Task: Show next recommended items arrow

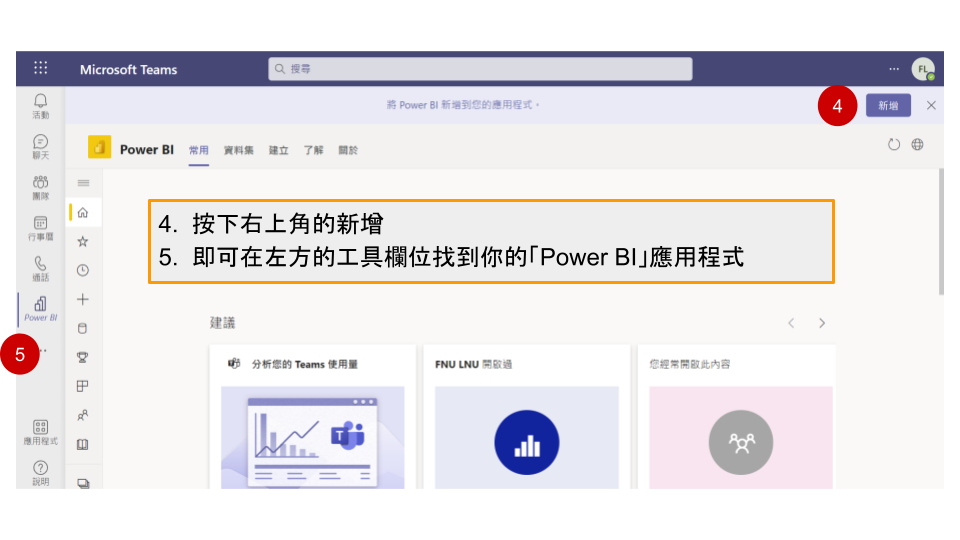Action: 822,323
